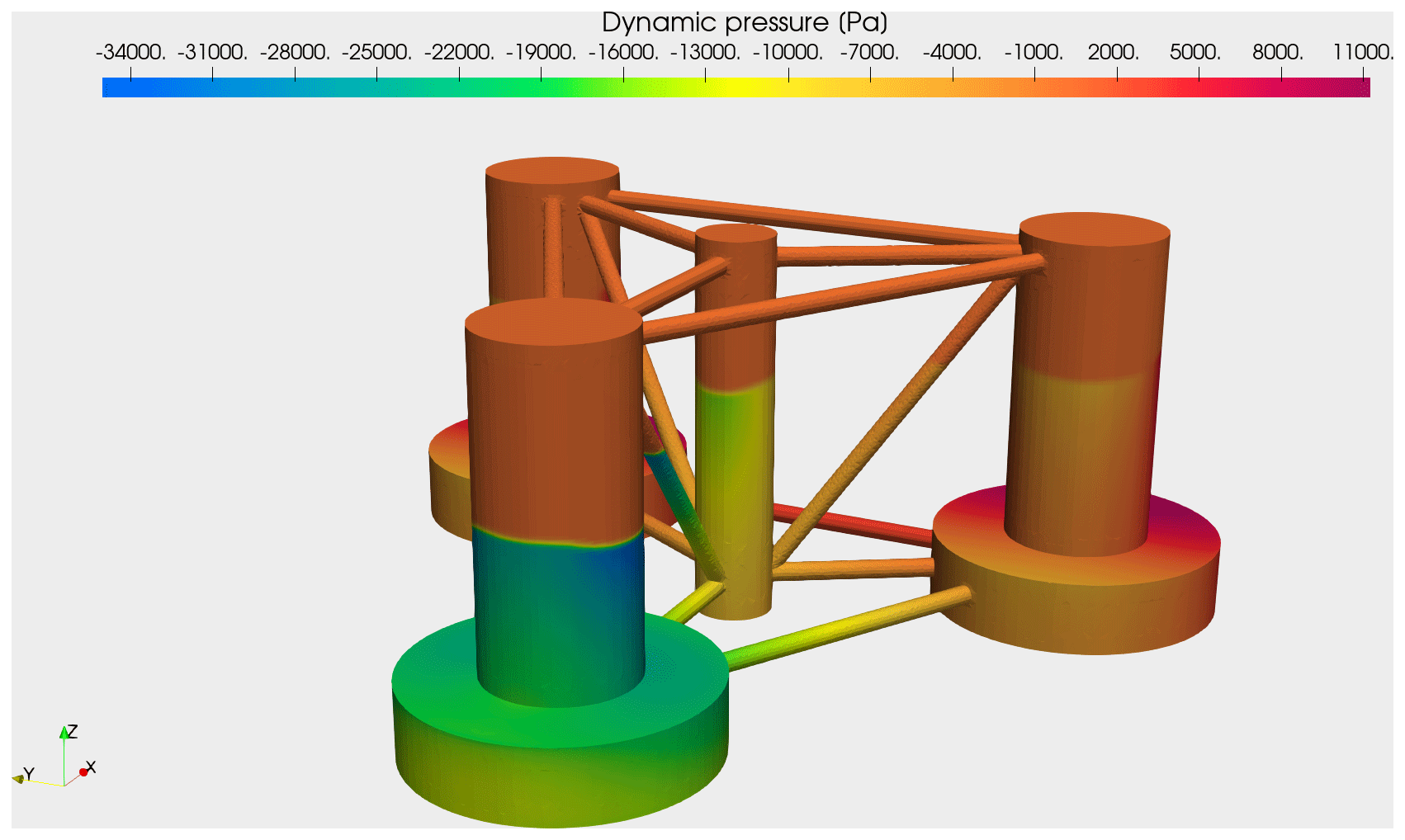This screenshot has width=1405, height=840.
Task: Click the top cap of the right column
Action: pos(1094,231)
